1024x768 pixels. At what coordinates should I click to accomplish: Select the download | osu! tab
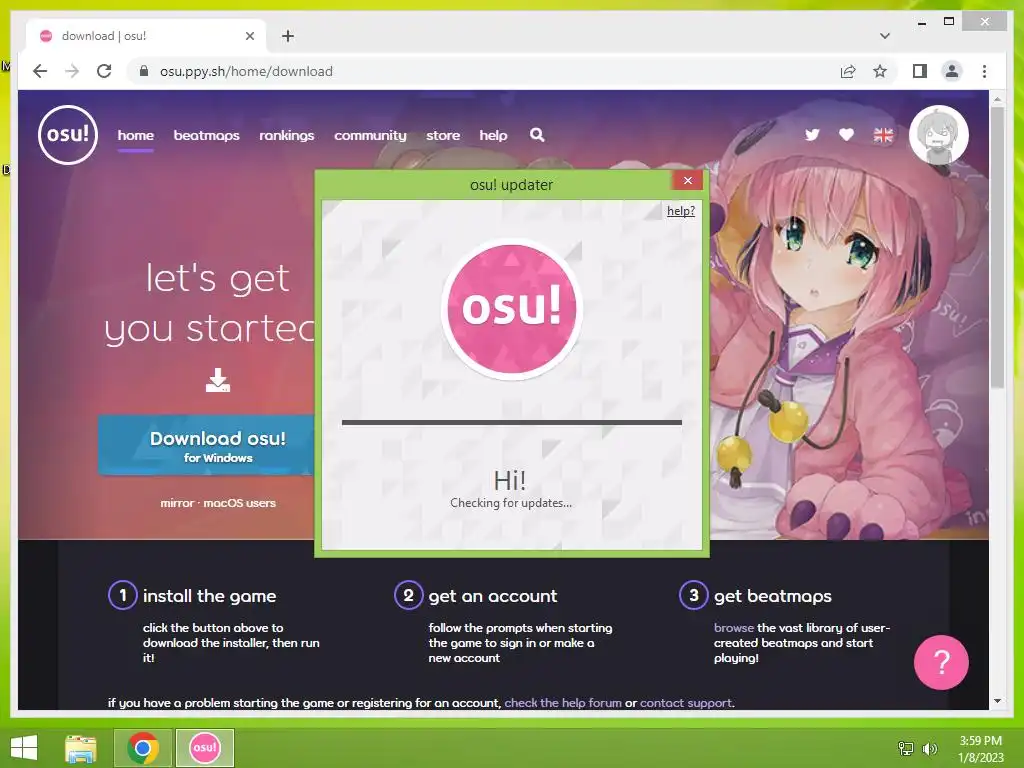pyautogui.click(x=145, y=36)
